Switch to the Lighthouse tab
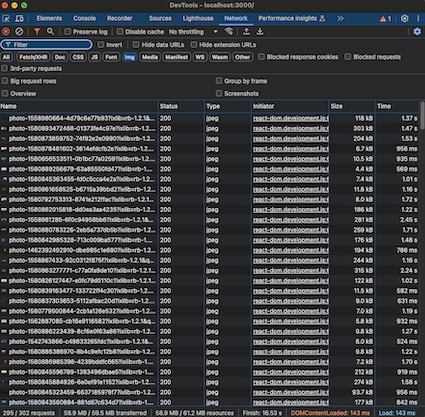Image resolution: width=425 pixels, height=417 pixels. (x=198, y=19)
